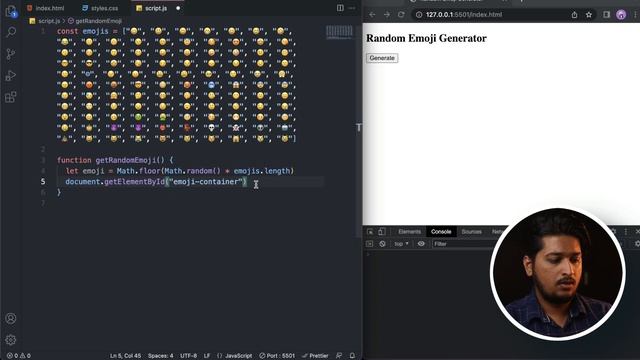Open the notifications bell in status bar
Viewport: 640px width, 360px height.
point(352,356)
